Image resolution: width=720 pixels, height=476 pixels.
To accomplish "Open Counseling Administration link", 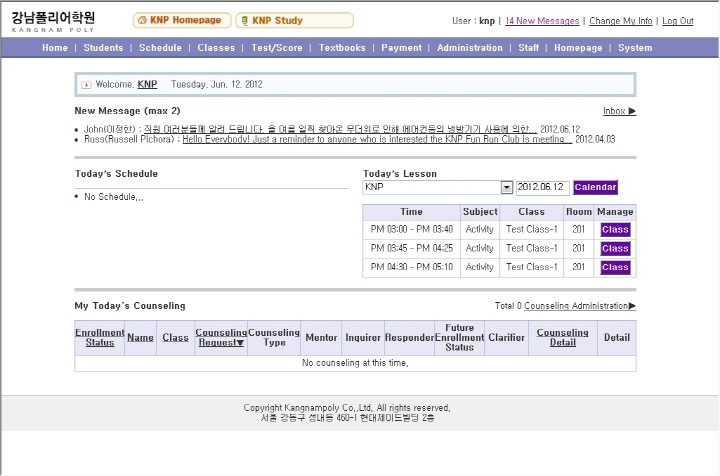I will pyautogui.click(x=576, y=306).
